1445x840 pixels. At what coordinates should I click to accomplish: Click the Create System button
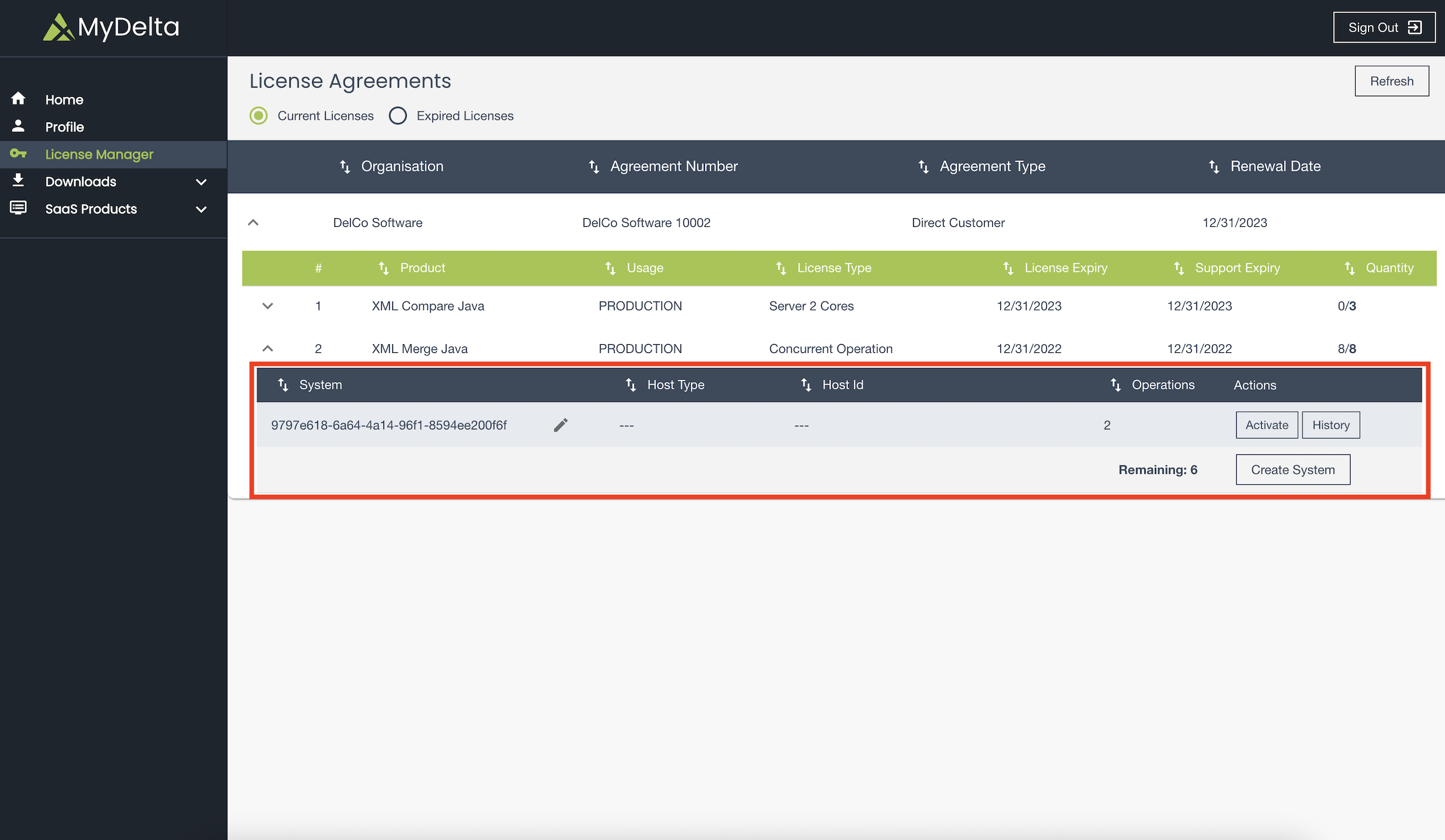(x=1293, y=470)
